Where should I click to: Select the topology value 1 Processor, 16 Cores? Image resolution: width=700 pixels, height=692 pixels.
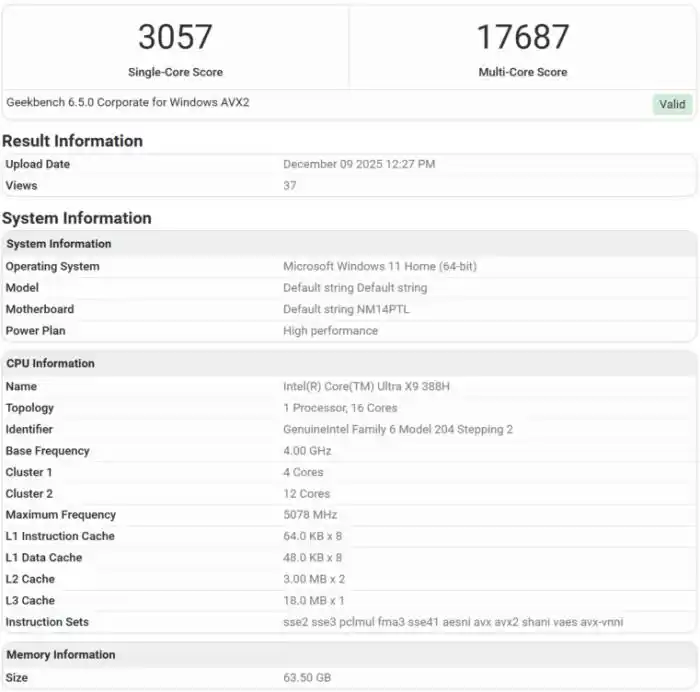pyautogui.click(x=340, y=408)
